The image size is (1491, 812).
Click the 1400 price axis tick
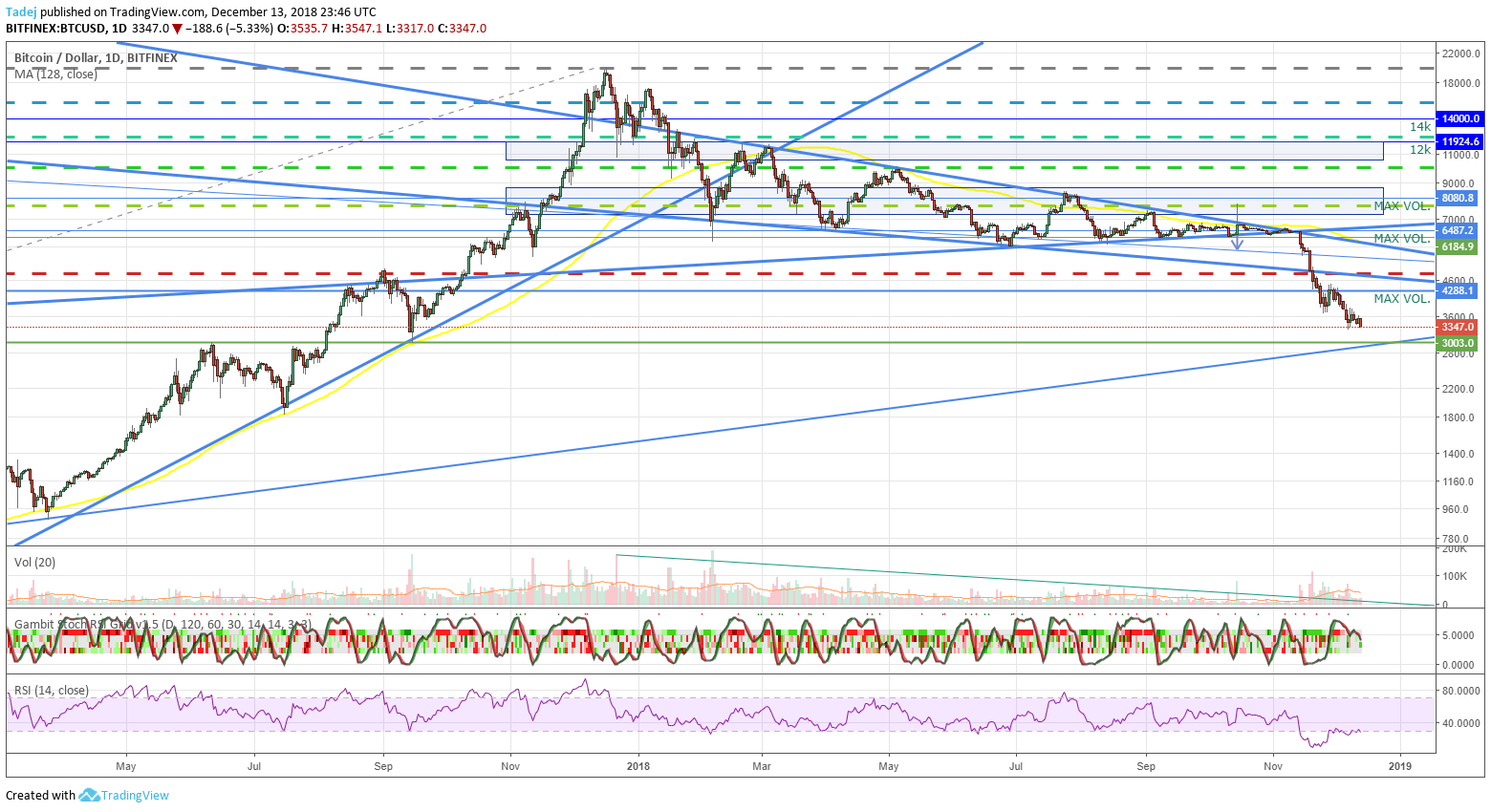click(1458, 454)
